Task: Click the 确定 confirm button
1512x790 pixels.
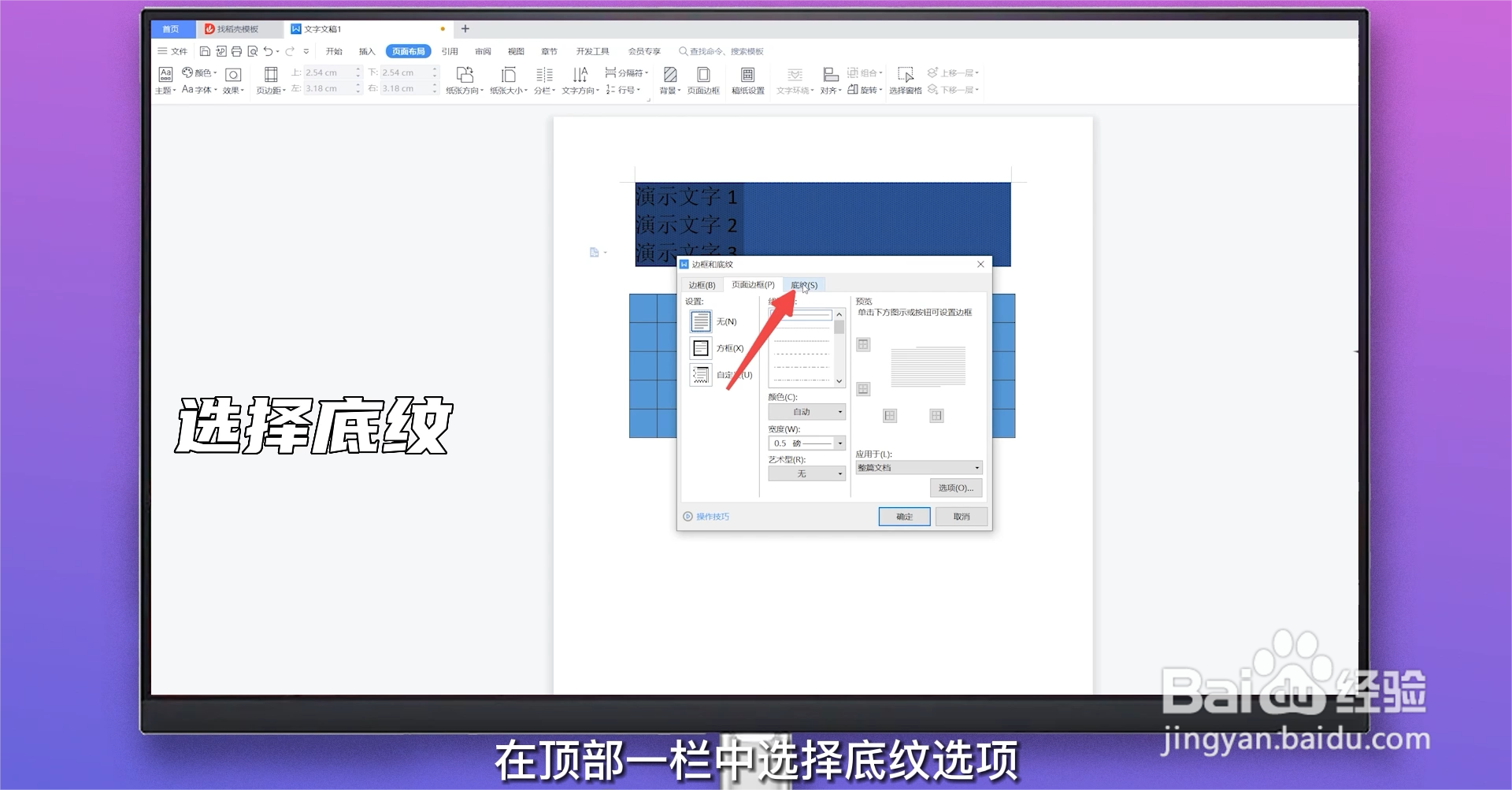Action: click(x=903, y=516)
